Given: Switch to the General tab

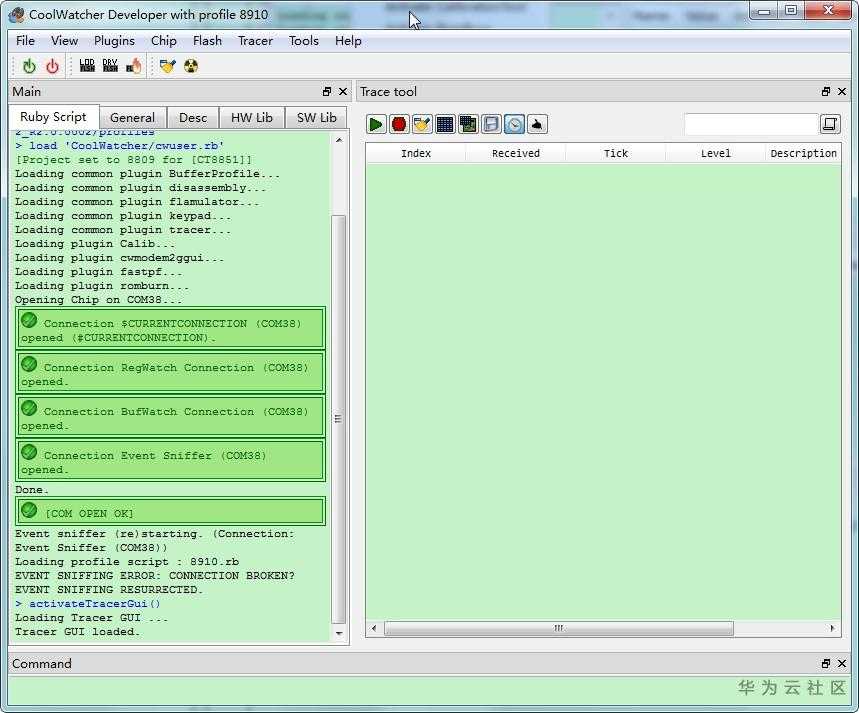Looking at the screenshot, I should pos(132,117).
